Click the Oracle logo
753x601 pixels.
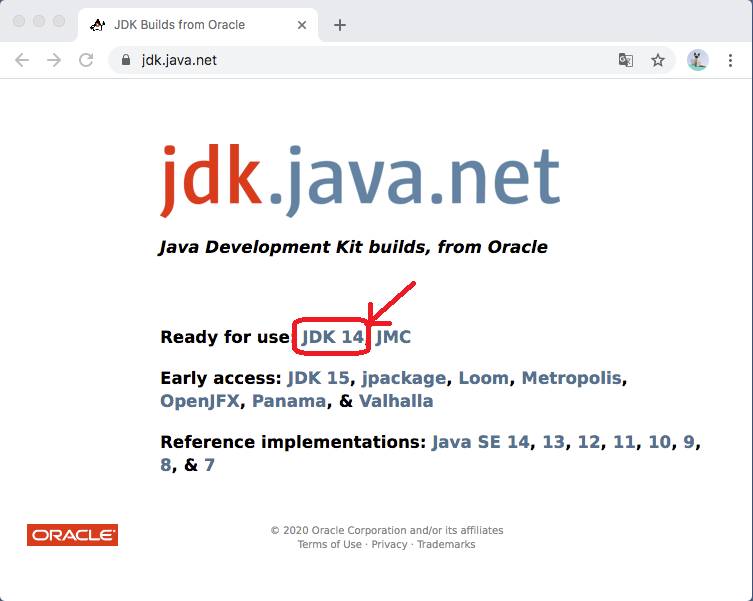72,536
